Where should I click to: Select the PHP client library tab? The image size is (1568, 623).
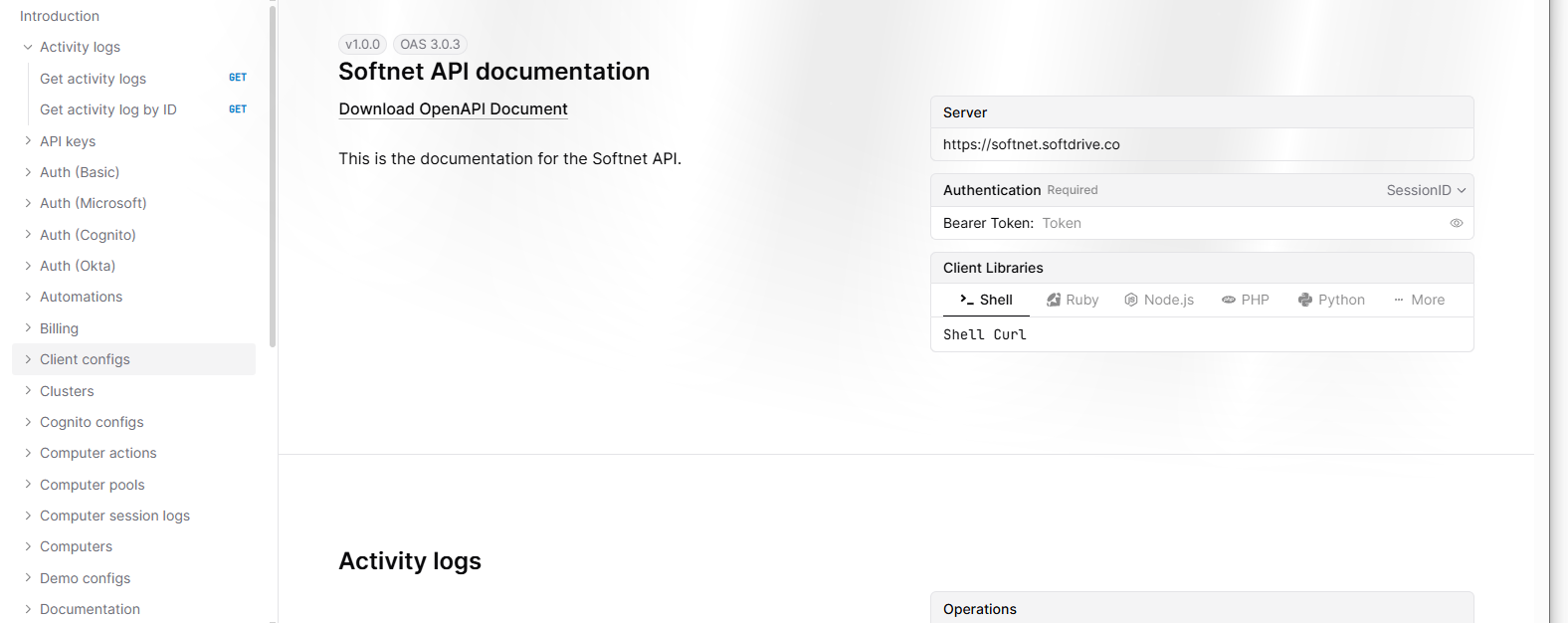point(1246,300)
